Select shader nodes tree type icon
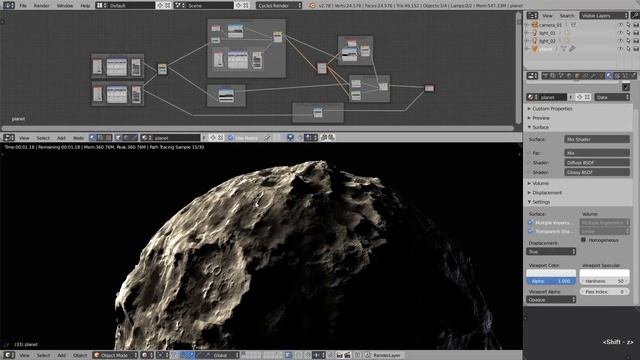640x360 pixels. coord(92,138)
